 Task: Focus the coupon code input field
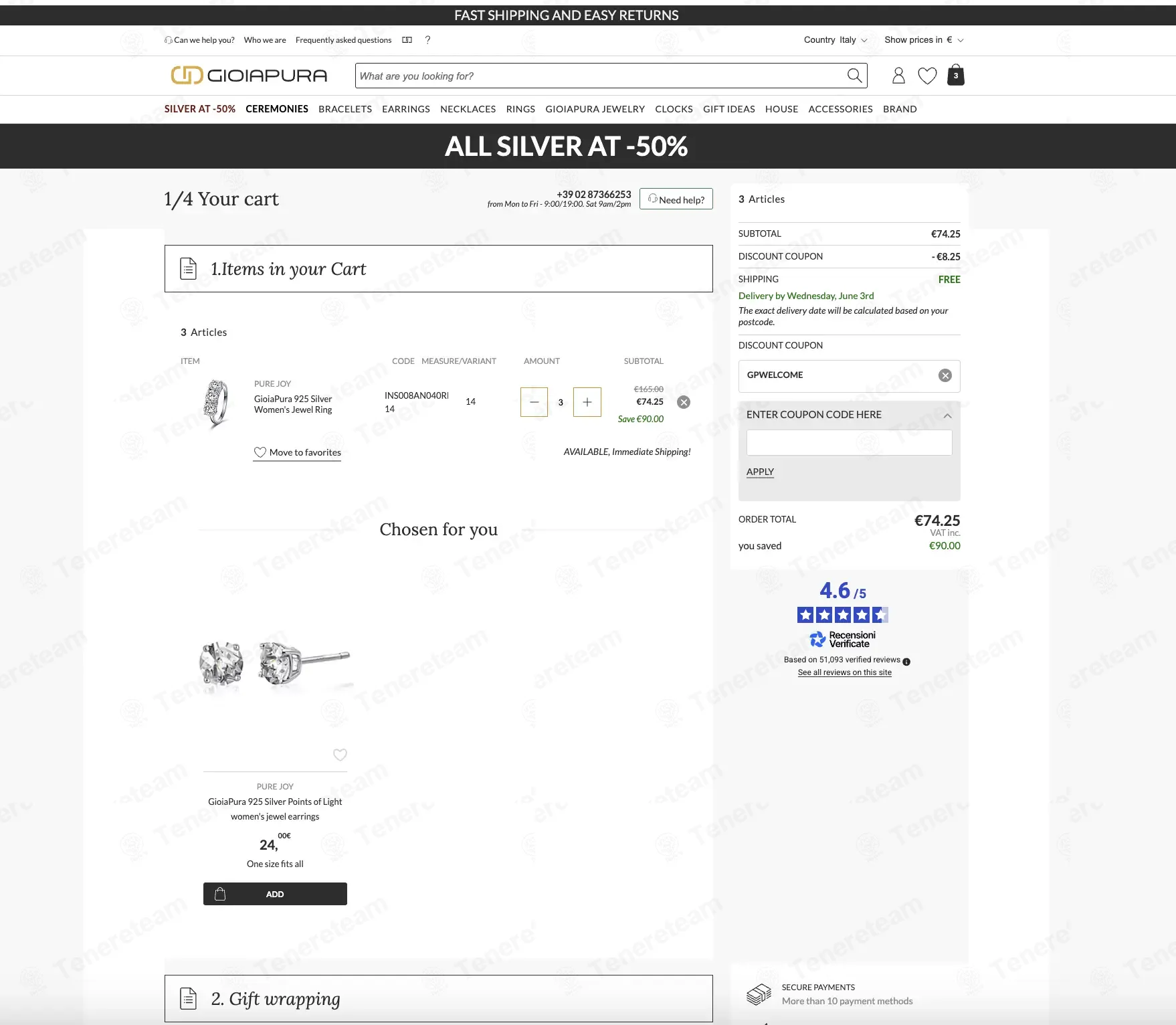[850, 443]
